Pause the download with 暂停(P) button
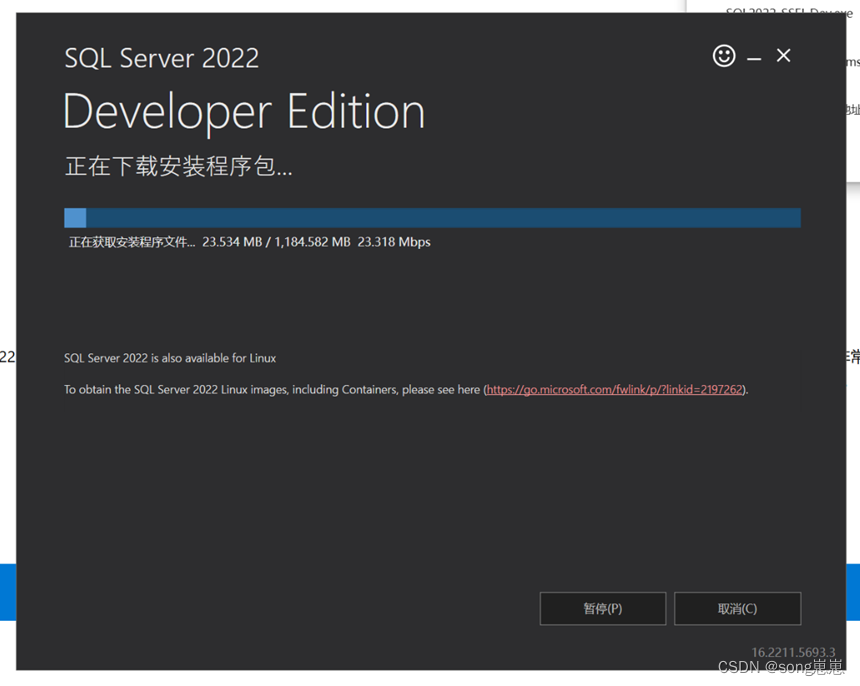This screenshot has width=860, height=686. tap(603, 609)
